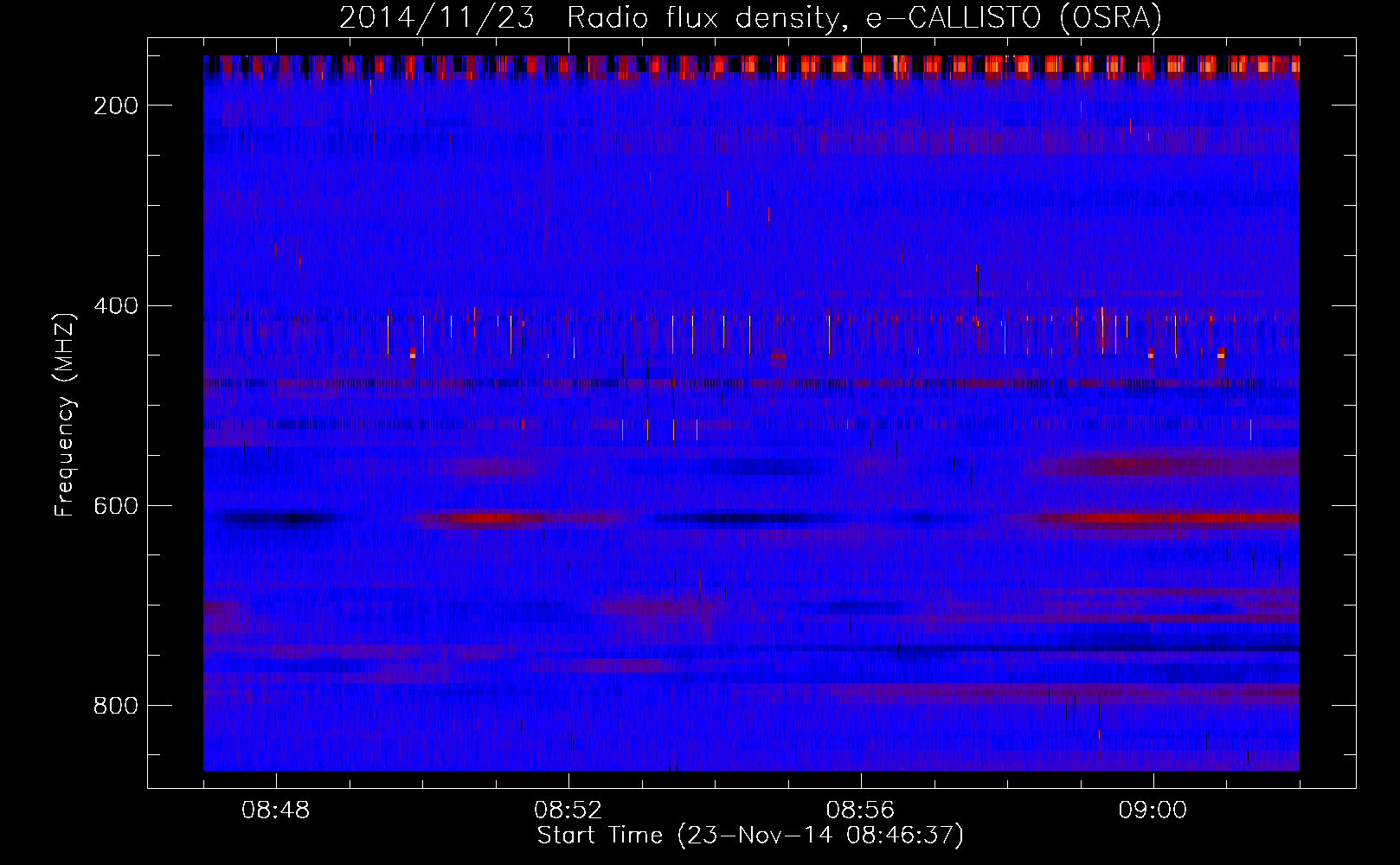Click the 08:56 time tick label

point(860,811)
